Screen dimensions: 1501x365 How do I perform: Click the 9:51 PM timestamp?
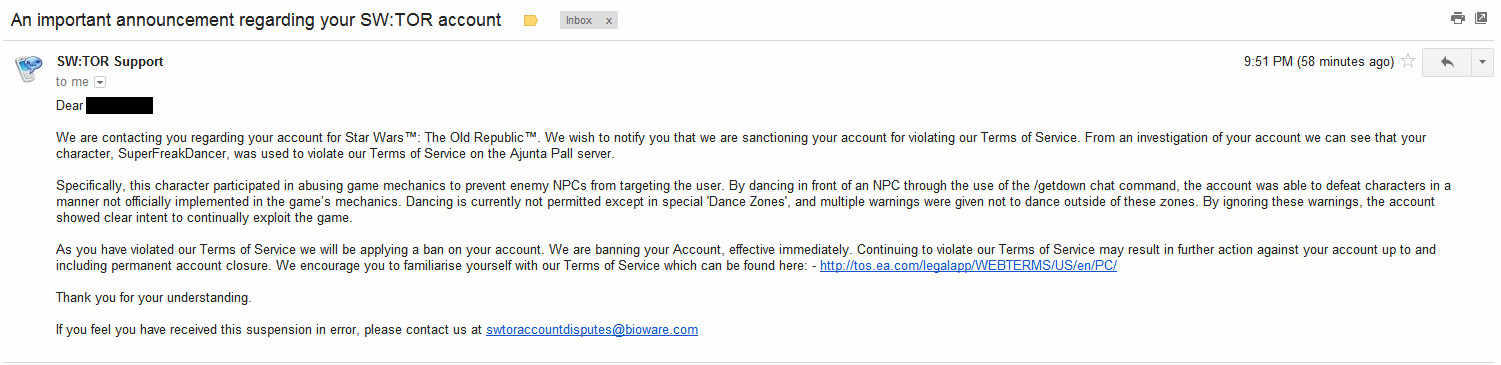(x=1319, y=62)
